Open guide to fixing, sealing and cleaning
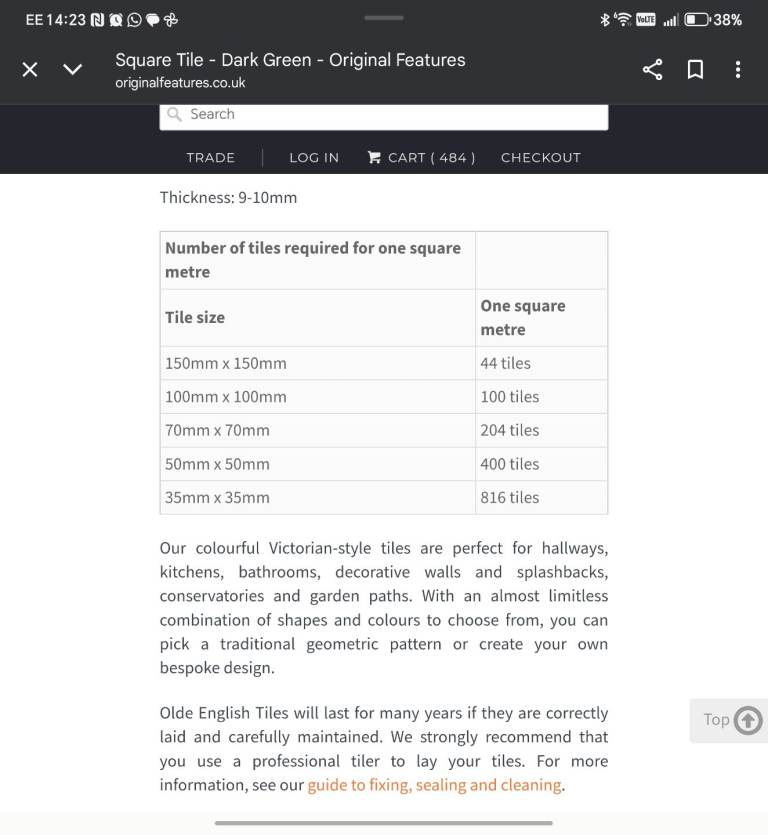The image size is (768, 835). click(x=434, y=785)
